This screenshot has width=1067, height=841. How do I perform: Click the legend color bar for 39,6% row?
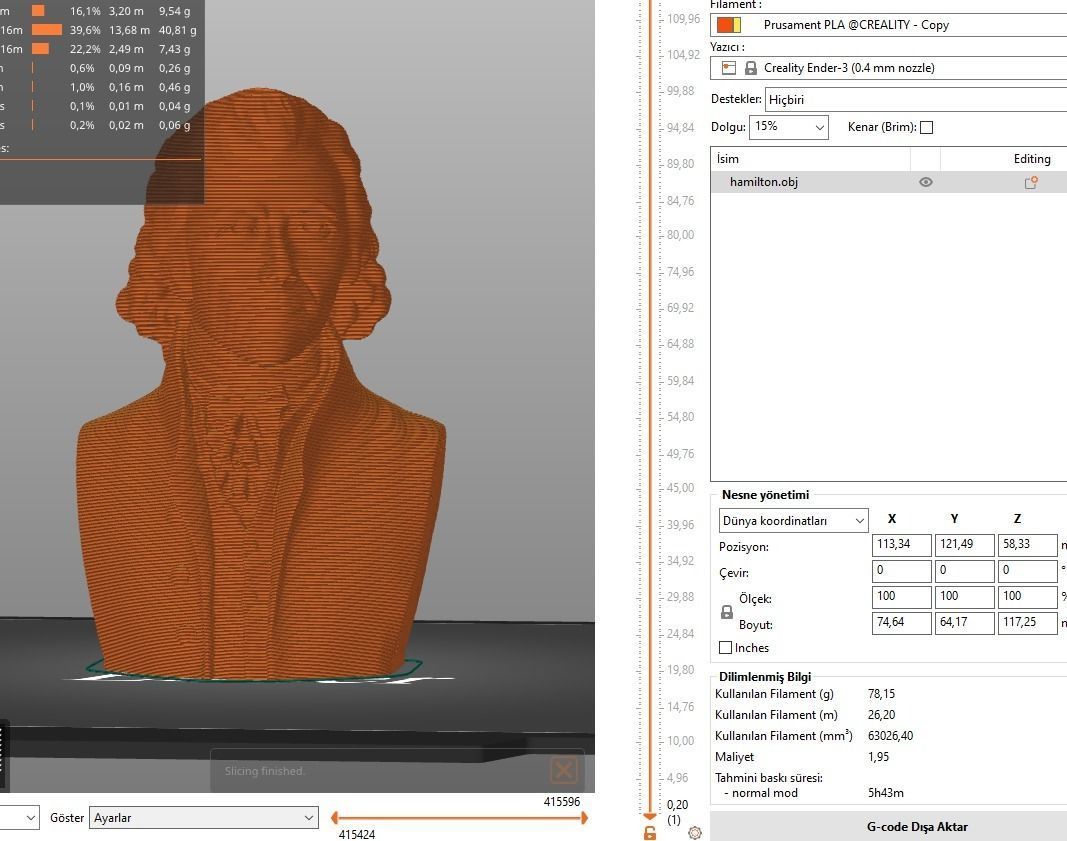coord(47,30)
